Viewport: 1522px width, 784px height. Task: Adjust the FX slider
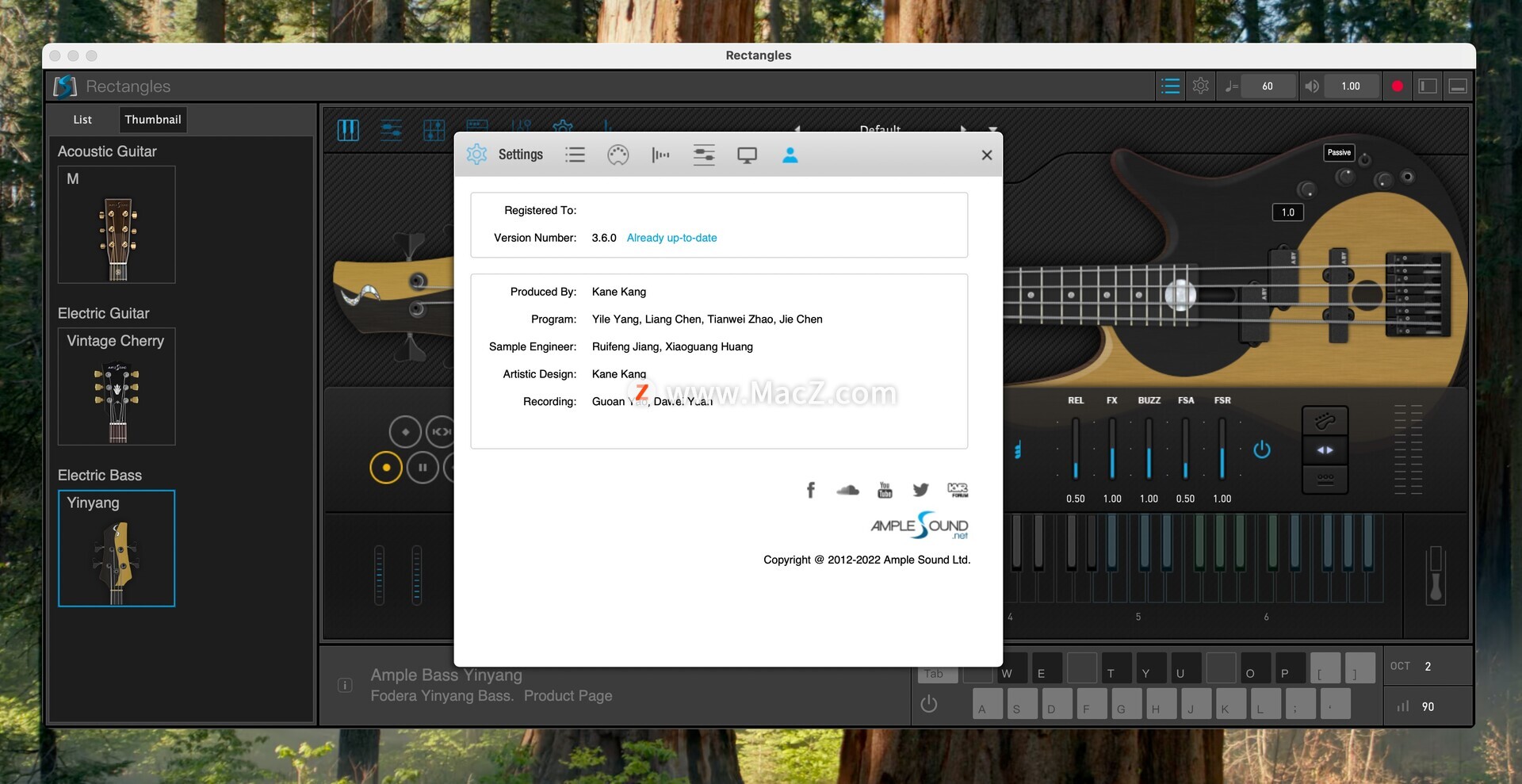[x=1112, y=448]
